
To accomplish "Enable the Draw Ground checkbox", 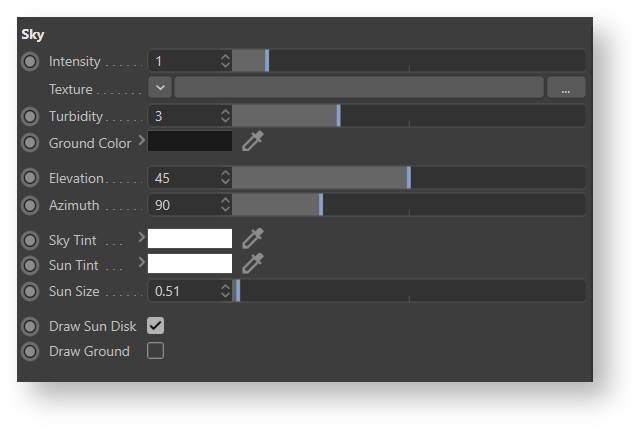I will 156,351.
